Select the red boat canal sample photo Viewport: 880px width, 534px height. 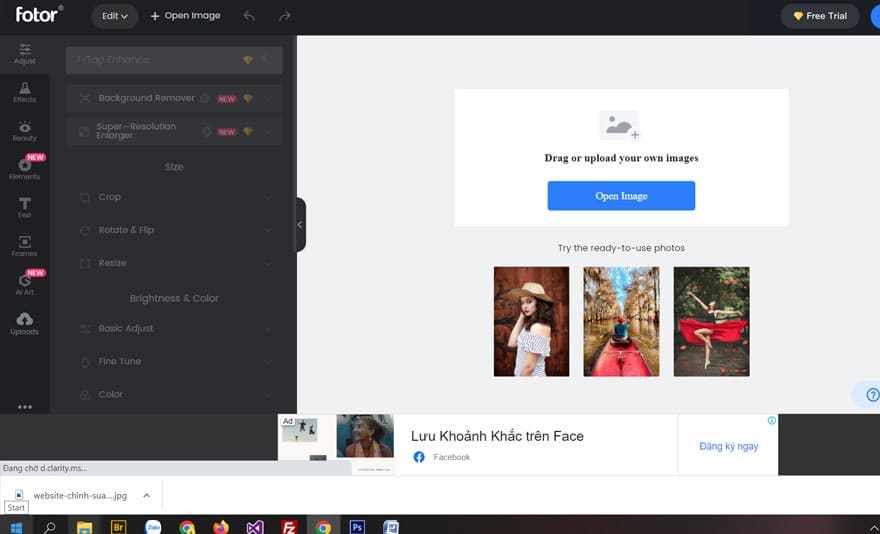(x=621, y=322)
